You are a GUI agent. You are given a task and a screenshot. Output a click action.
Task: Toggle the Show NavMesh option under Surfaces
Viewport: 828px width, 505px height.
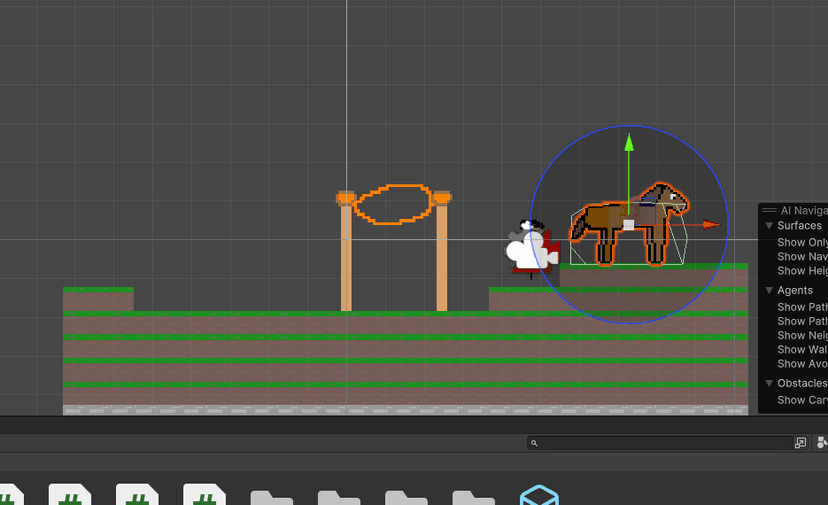click(x=802, y=257)
